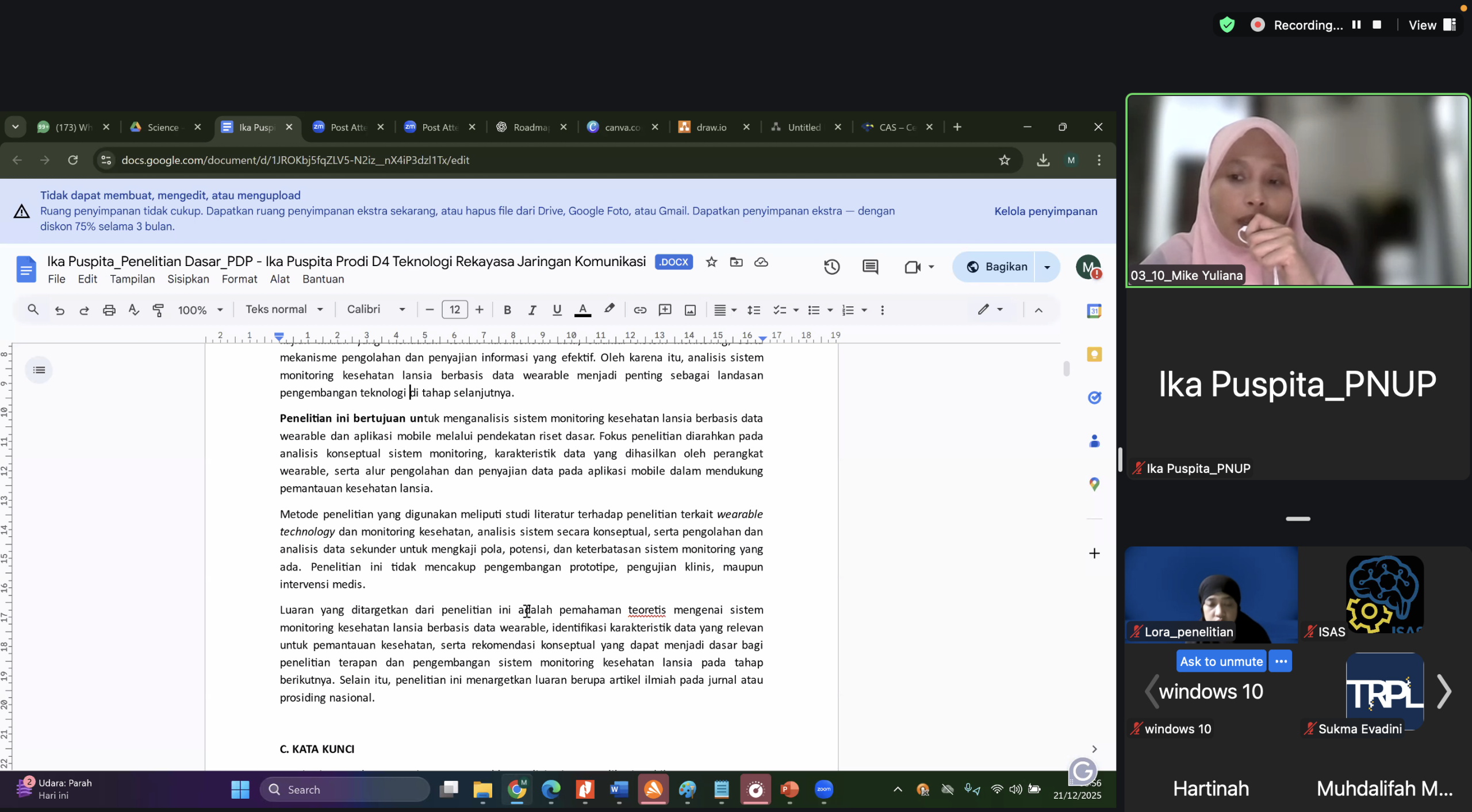This screenshot has width=1472, height=812.
Task: Click the print icon in toolbar
Action: click(109, 310)
